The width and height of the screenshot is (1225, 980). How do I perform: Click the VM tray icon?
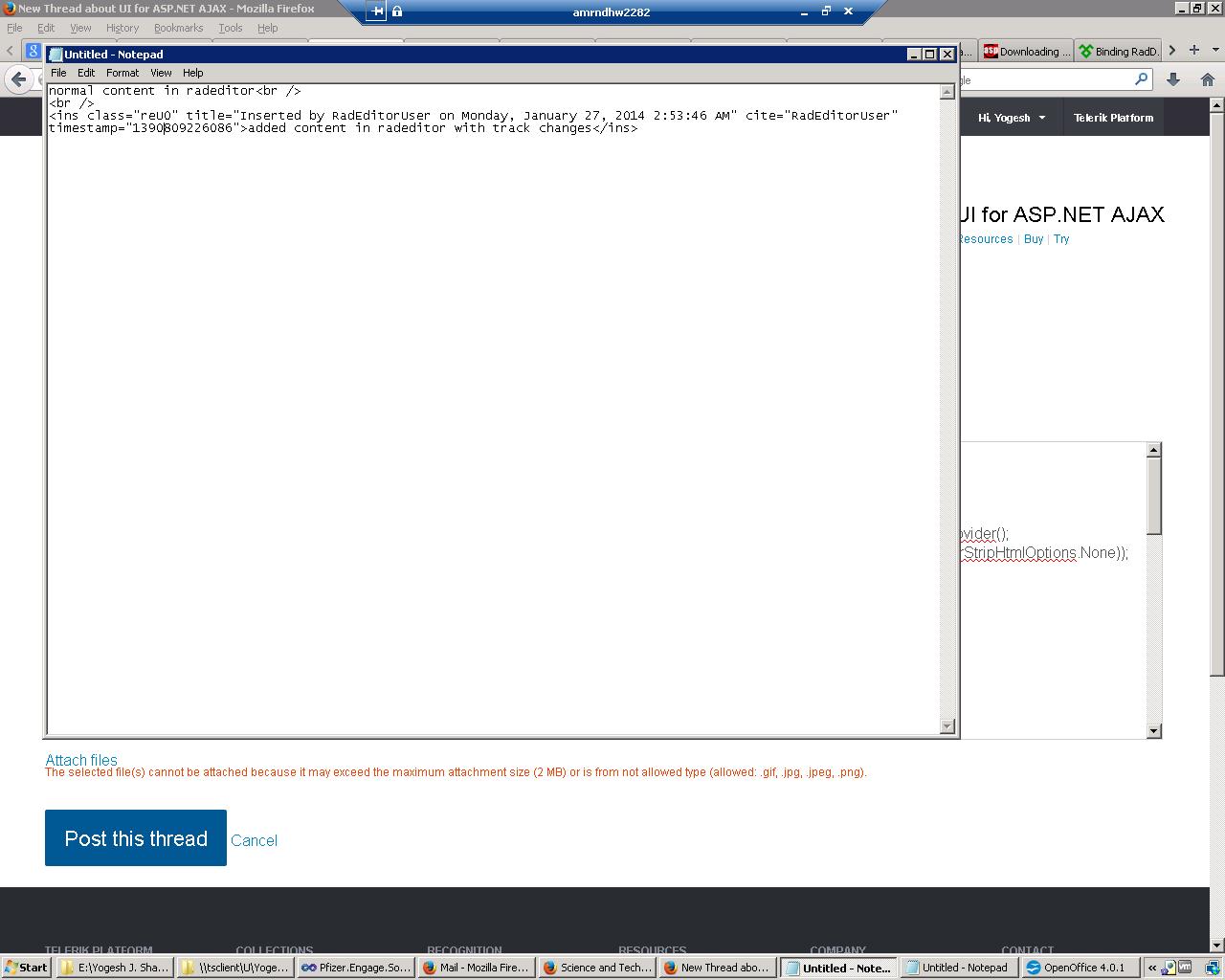pyautogui.click(x=1185, y=968)
